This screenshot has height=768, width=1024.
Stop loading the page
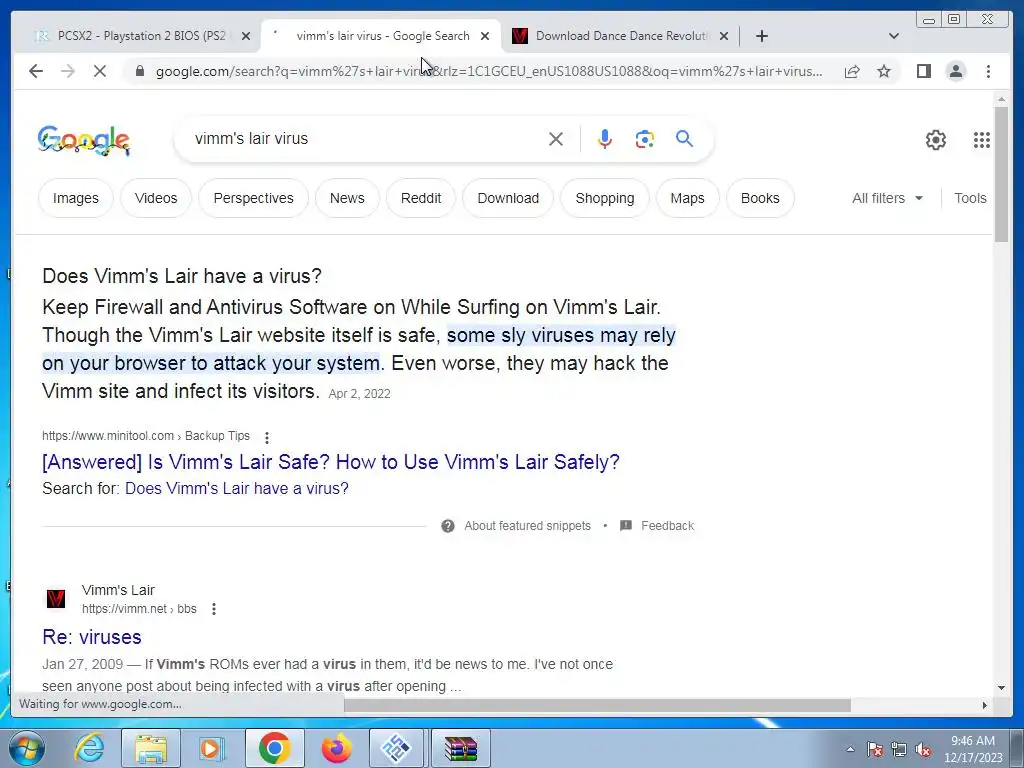100,71
